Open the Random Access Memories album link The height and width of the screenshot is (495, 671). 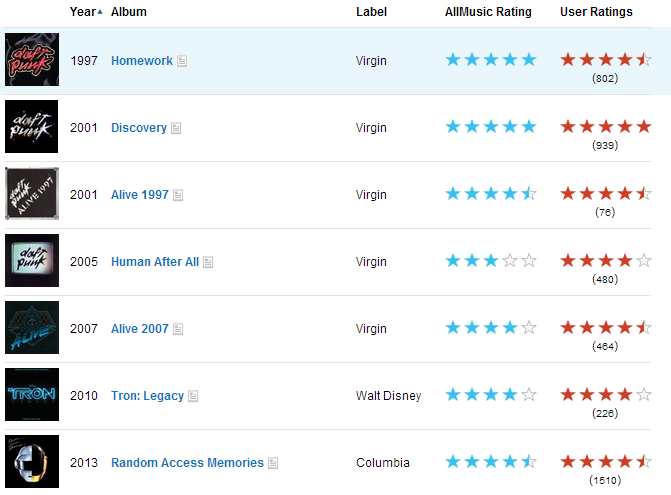(x=187, y=462)
